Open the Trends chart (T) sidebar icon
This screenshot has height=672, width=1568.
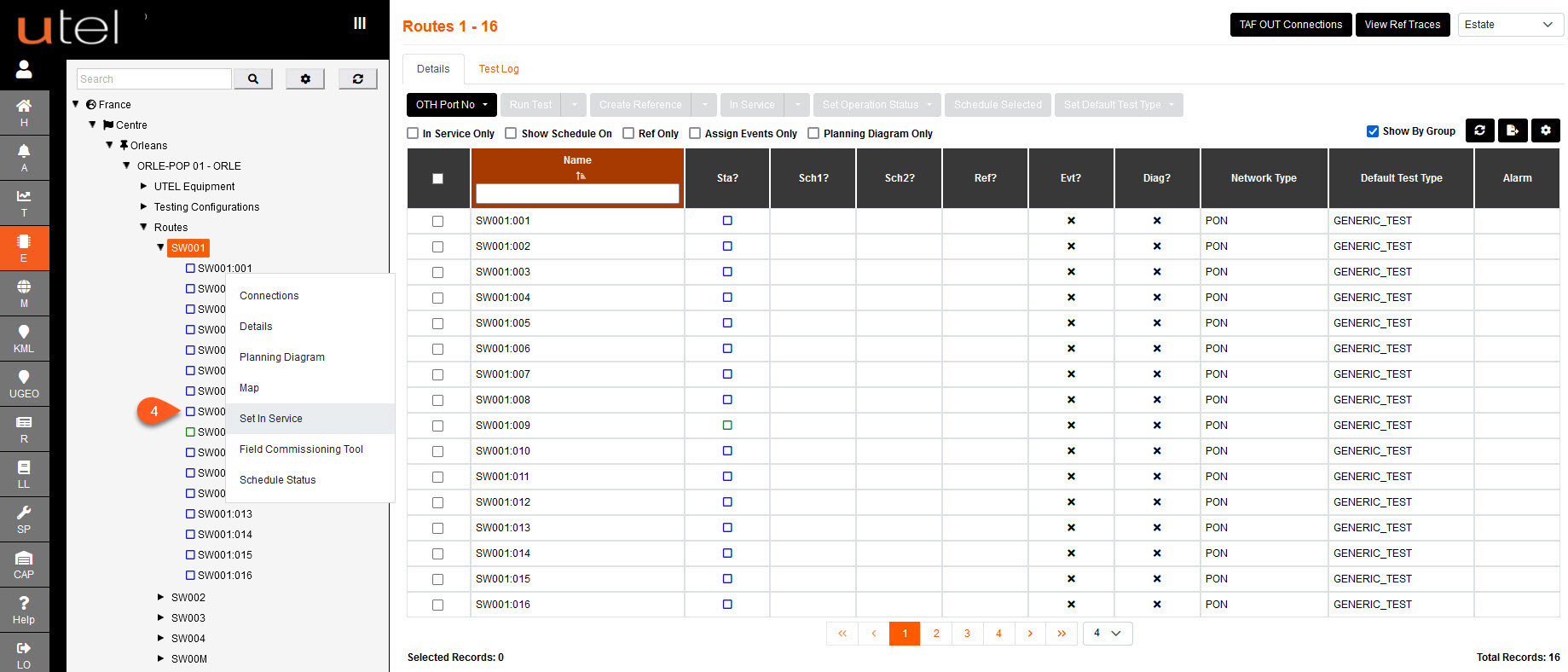coord(24,203)
